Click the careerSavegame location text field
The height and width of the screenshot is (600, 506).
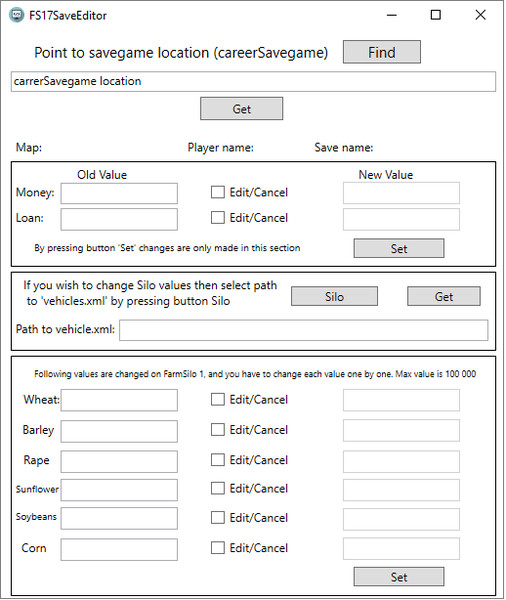click(x=253, y=82)
